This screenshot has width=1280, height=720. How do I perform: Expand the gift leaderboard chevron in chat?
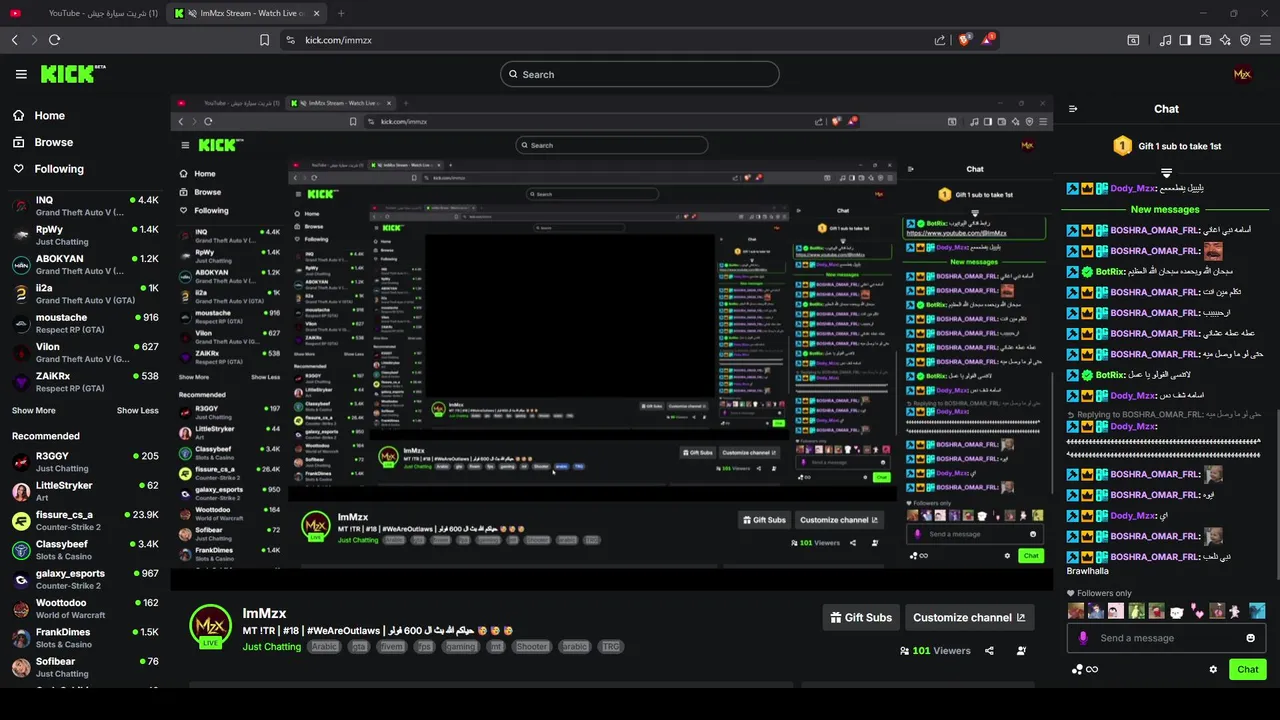pos(1166,174)
